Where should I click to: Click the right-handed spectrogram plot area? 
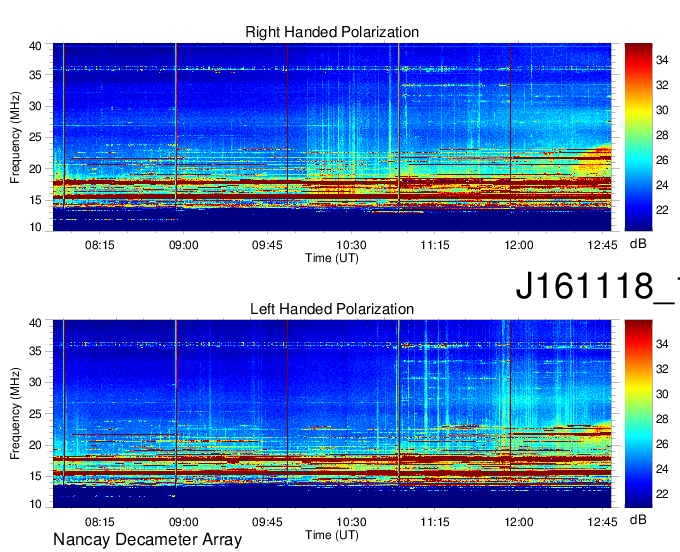point(332,137)
